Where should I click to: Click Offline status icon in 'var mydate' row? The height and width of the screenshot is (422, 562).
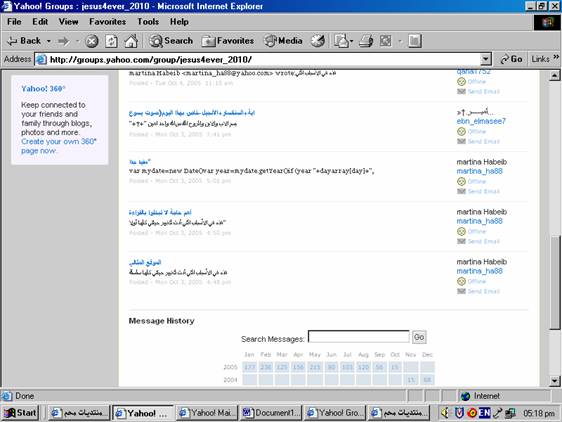coord(461,181)
